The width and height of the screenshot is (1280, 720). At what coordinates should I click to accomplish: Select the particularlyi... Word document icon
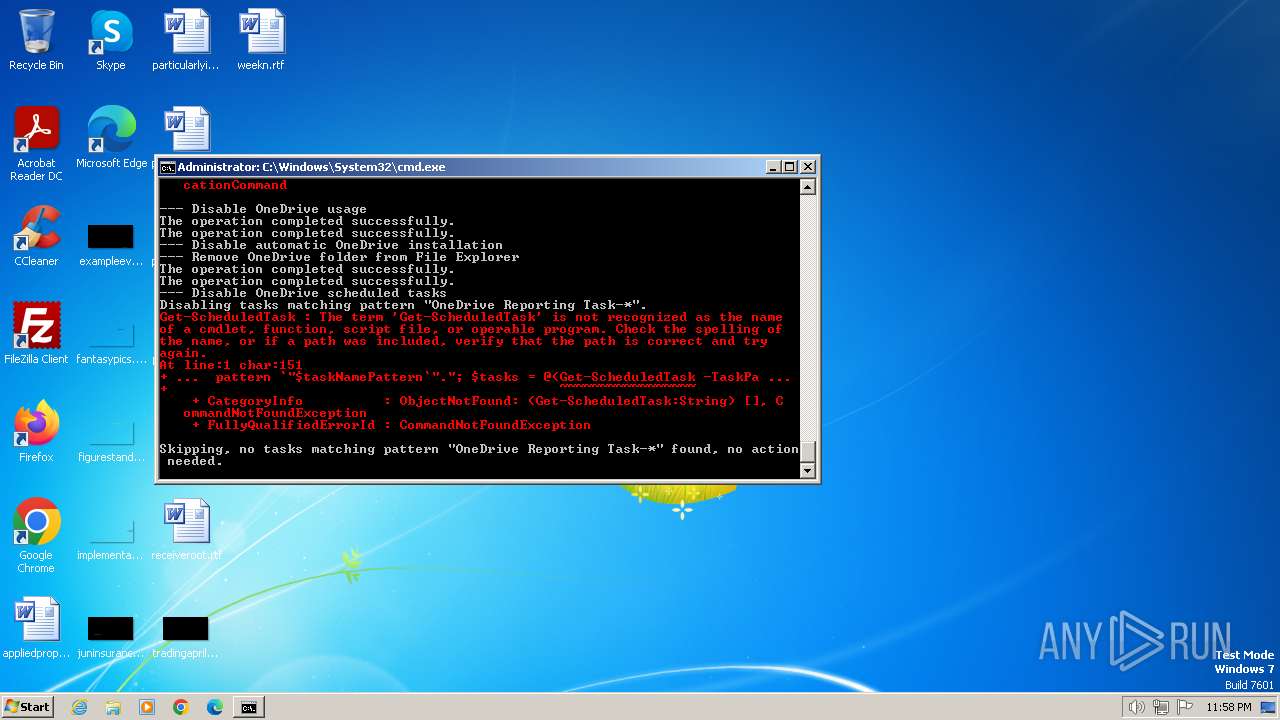point(186,40)
